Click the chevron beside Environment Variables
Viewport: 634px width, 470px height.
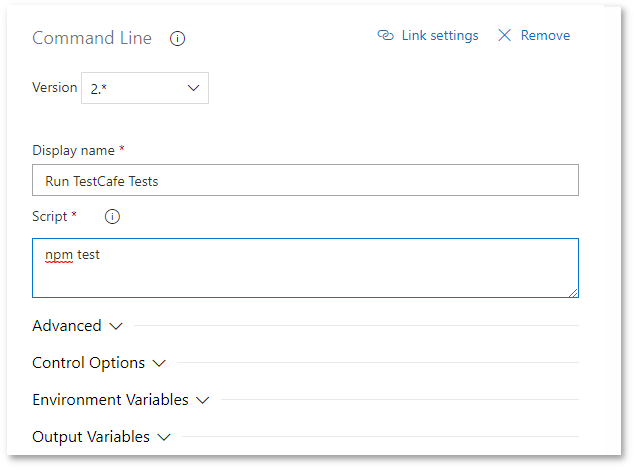pos(202,400)
